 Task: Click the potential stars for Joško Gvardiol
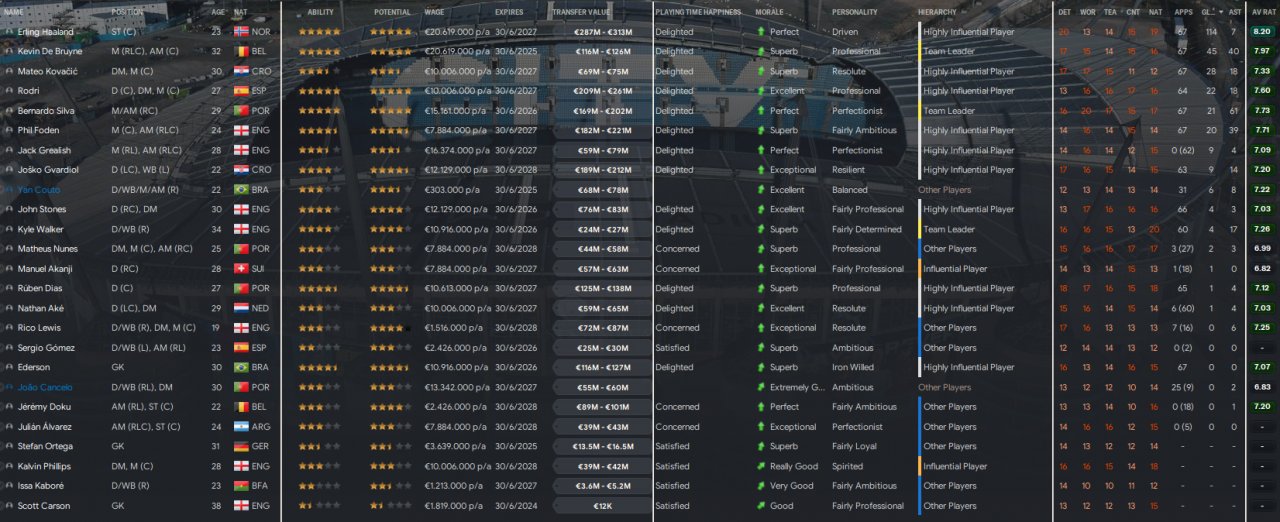pos(390,170)
